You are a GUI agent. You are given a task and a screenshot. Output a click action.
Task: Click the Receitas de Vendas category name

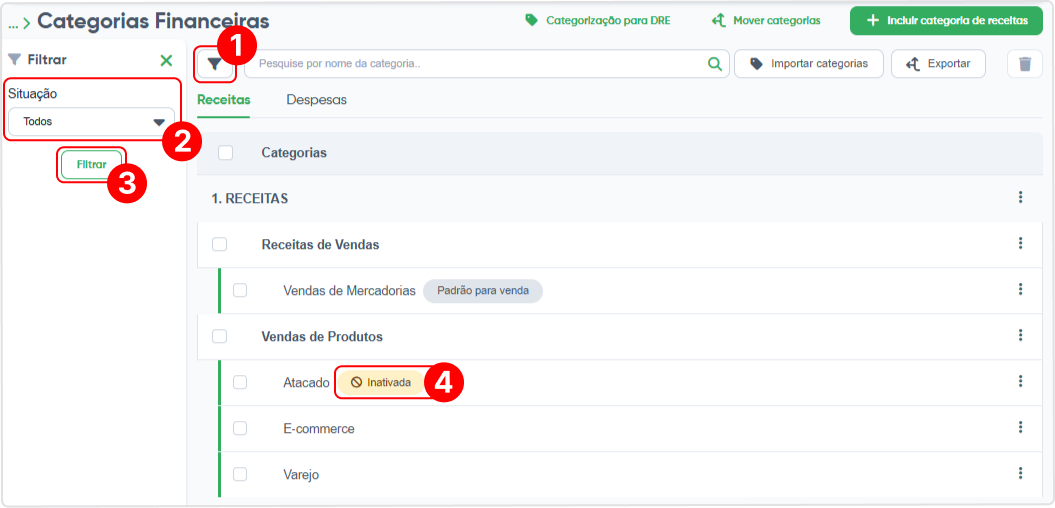pos(320,245)
